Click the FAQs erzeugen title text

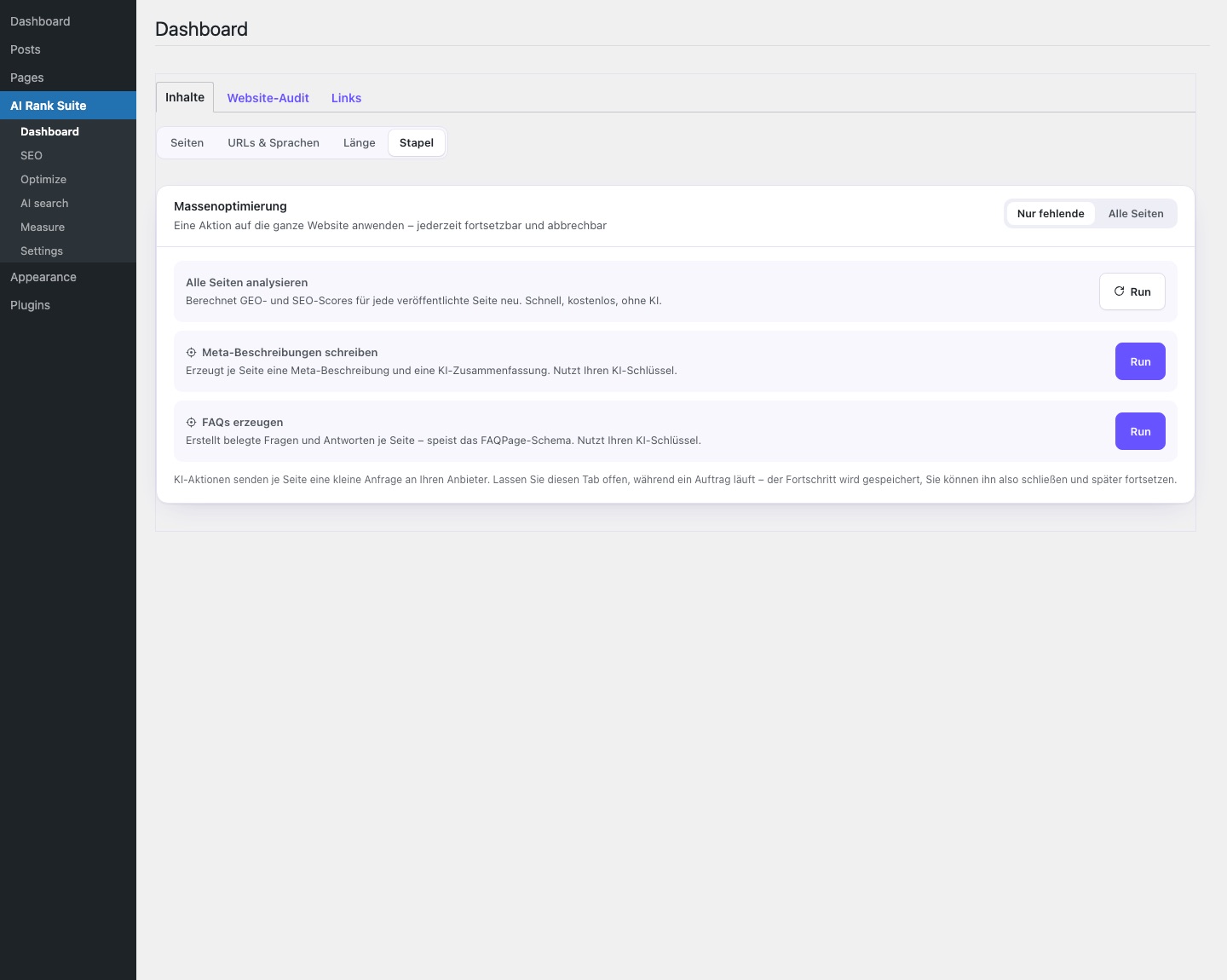pyautogui.click(x=243, y=422)
